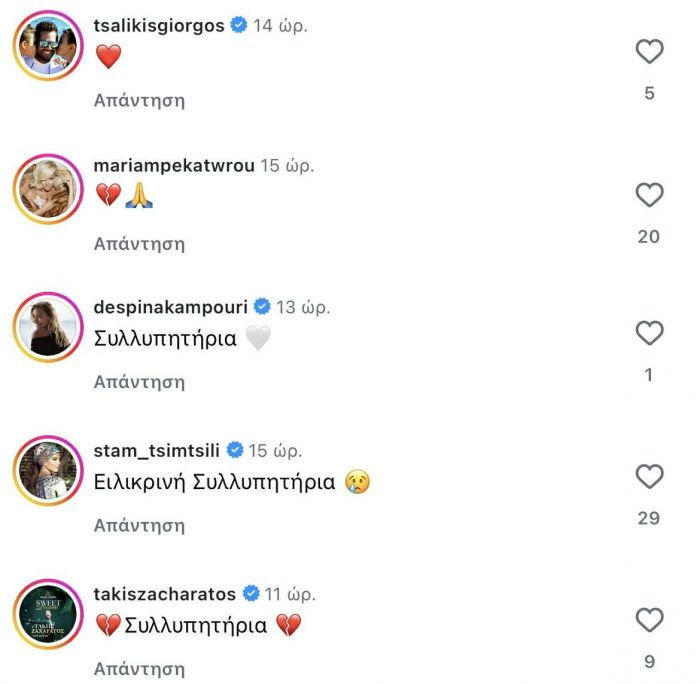Like takiszacharatos's comment heart icon
Screen dimensions: 700x684
coord(649,620)
